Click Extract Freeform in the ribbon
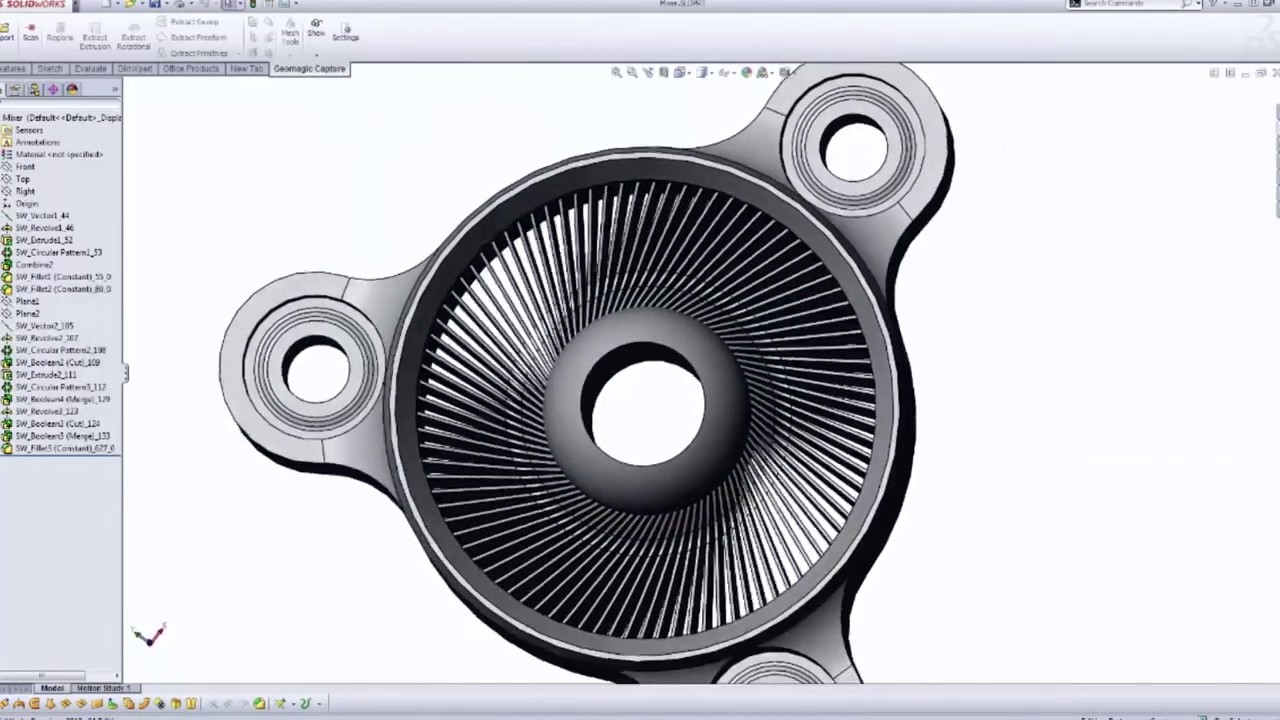The height and width of the screenshot is (720, 1280). [191, 37]
